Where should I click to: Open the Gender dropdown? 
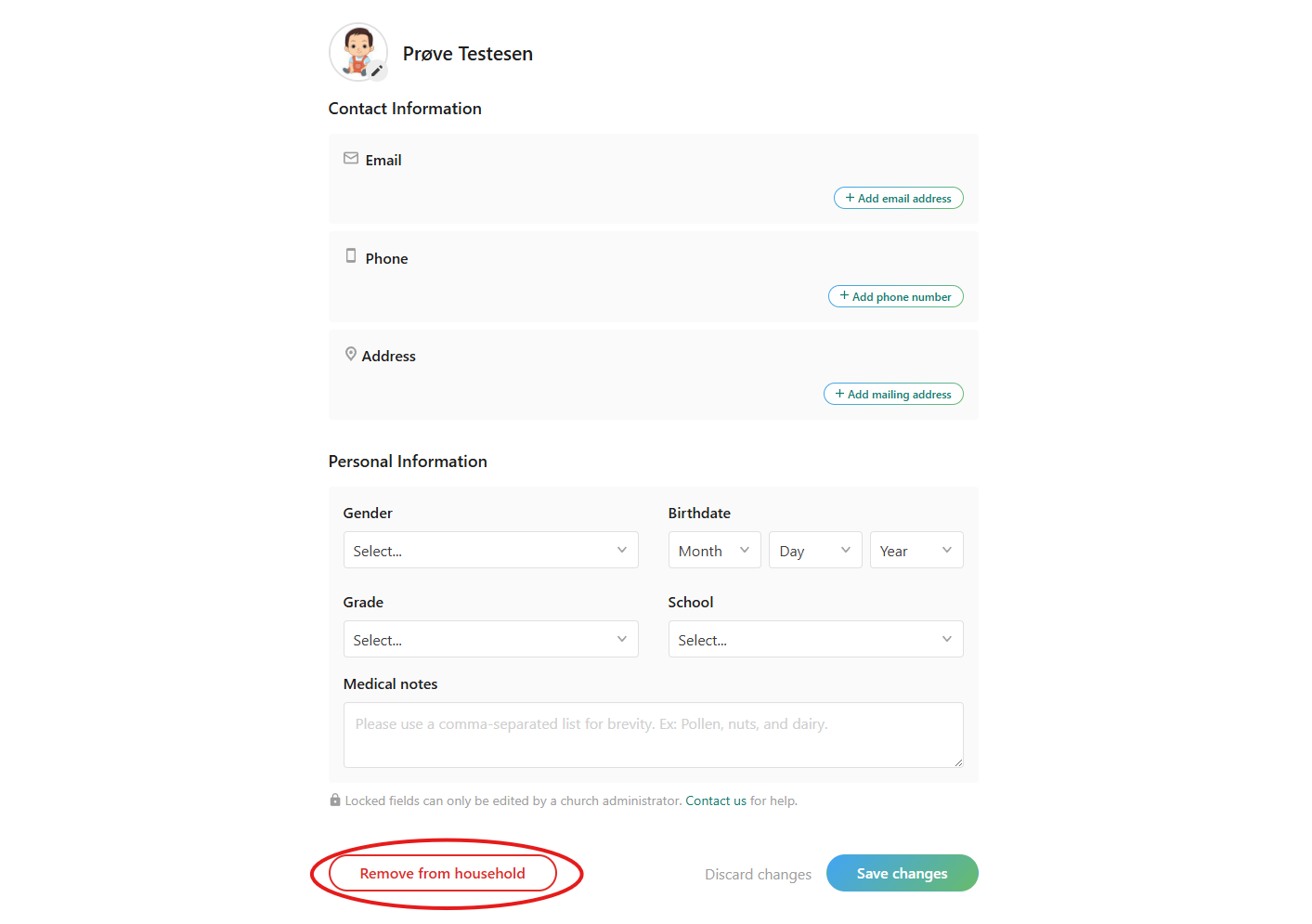click(490, 551)
